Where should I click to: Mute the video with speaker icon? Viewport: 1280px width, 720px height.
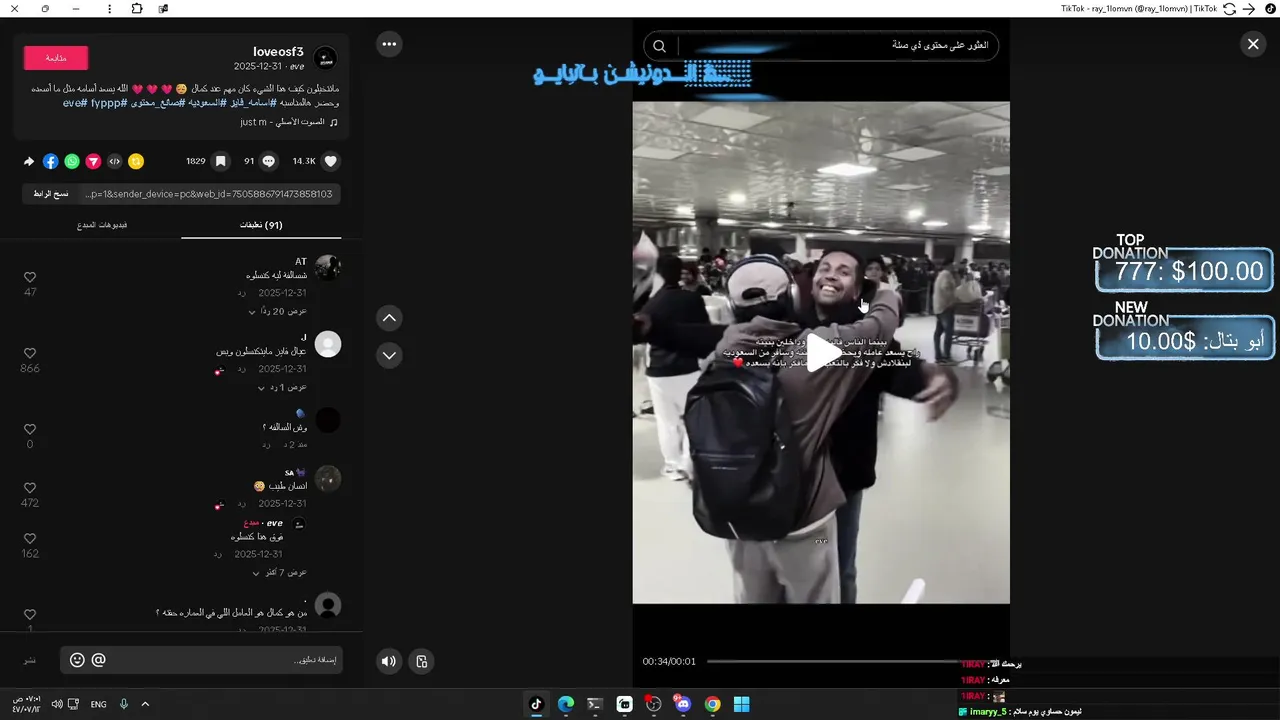tap(389, 661)
